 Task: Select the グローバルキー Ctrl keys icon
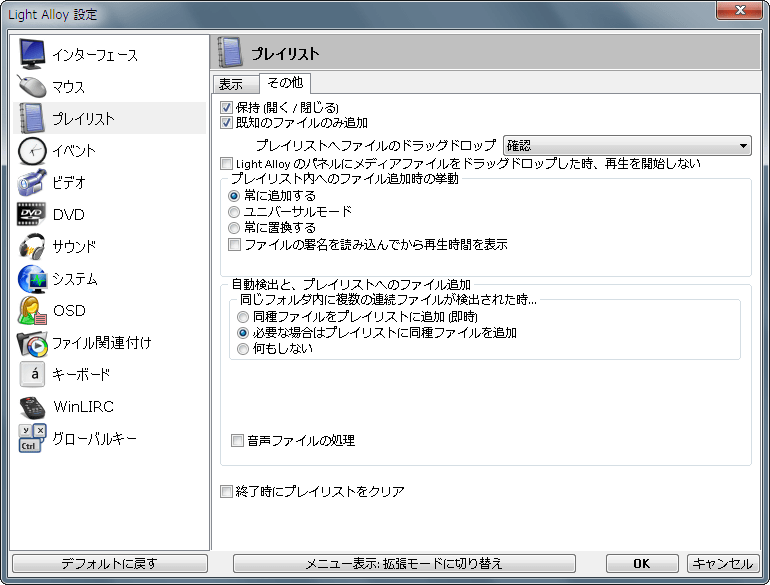[32, 438]
